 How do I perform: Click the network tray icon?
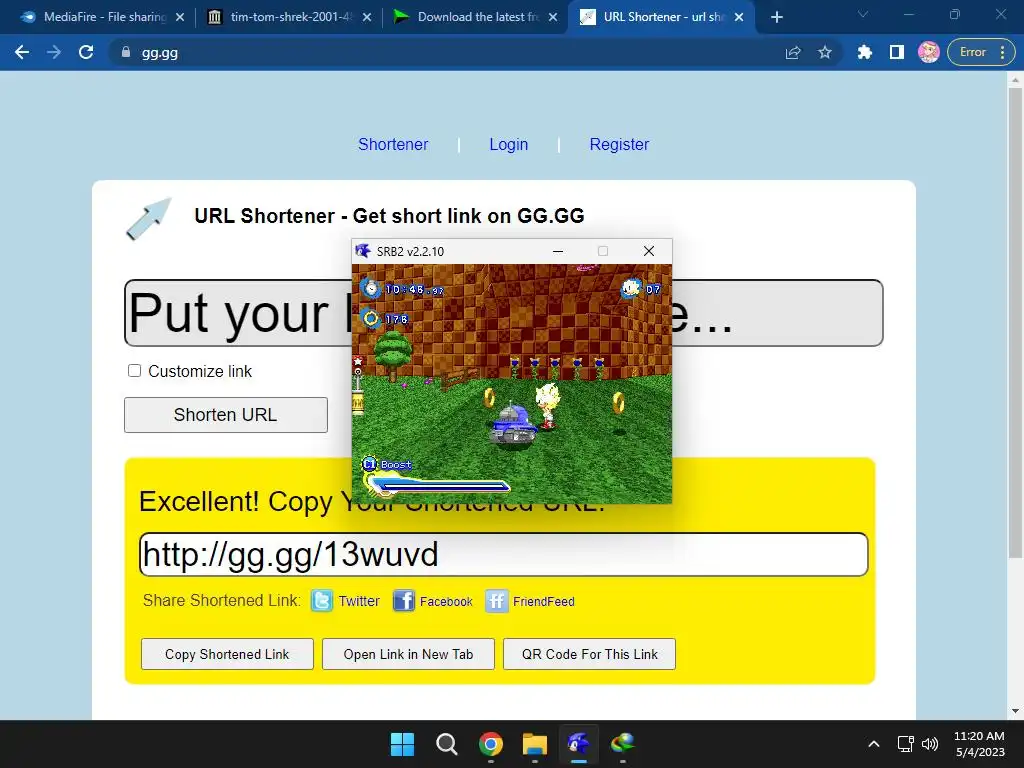pos(905,744)
